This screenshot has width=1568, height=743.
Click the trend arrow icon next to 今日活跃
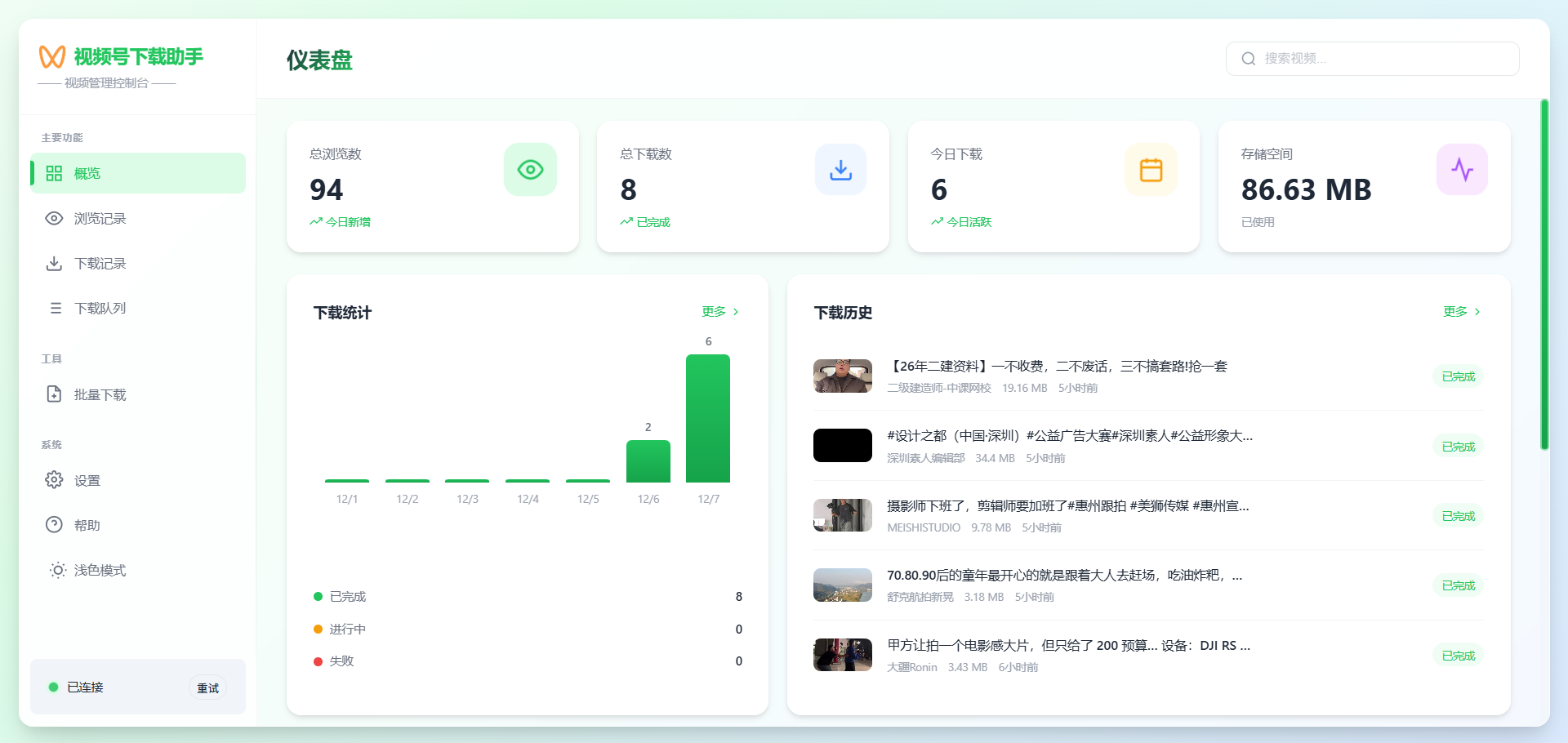(x=938, y=221)
